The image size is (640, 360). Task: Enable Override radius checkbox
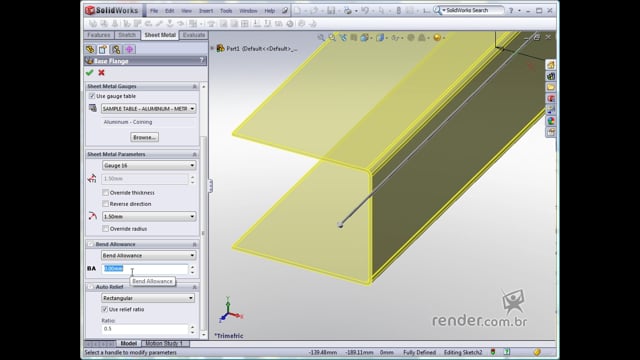tap(105, 229)
